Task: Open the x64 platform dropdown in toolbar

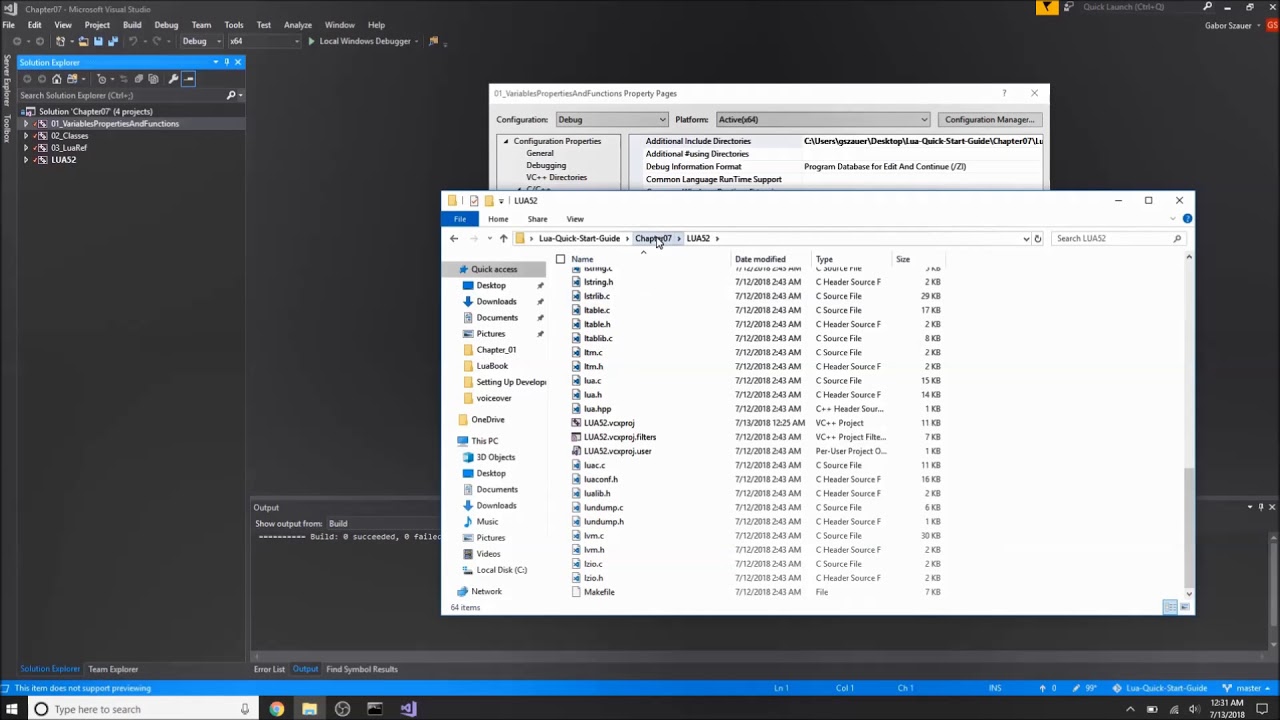Action: [265, 41]
